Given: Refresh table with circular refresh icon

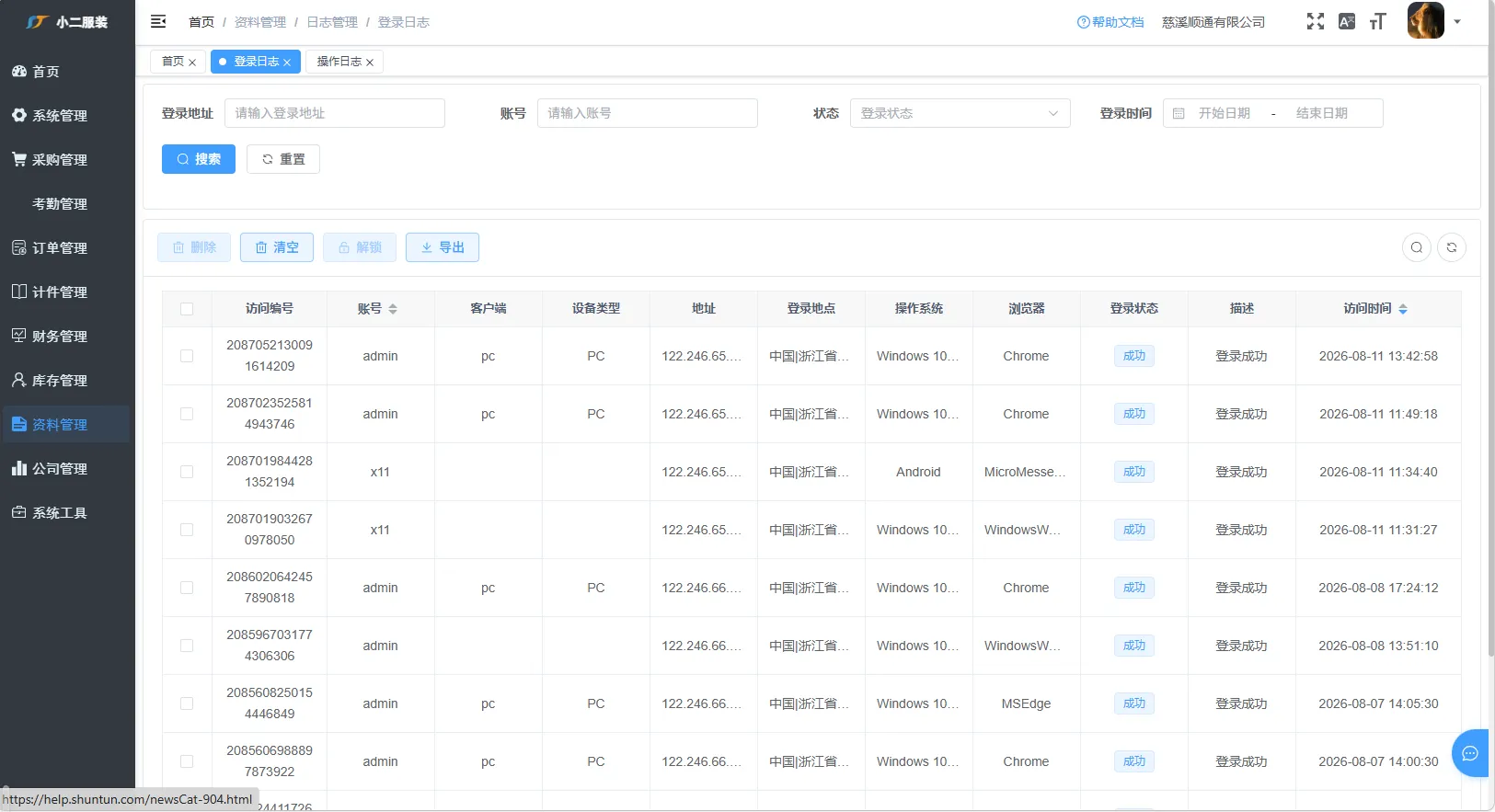Looking at the screenshot, I should 1452,247.
